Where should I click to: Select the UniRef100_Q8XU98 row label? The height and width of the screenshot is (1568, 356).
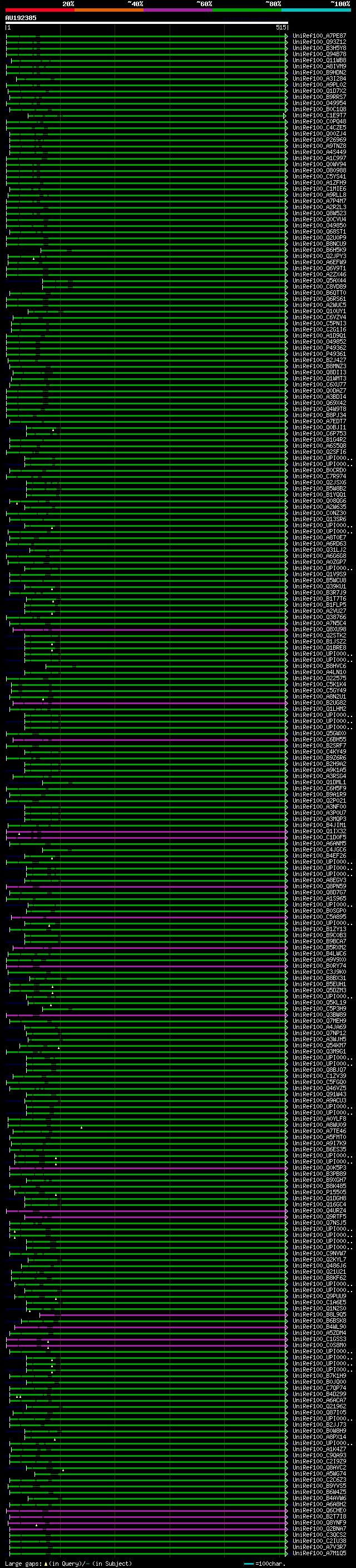click(319, 630)
